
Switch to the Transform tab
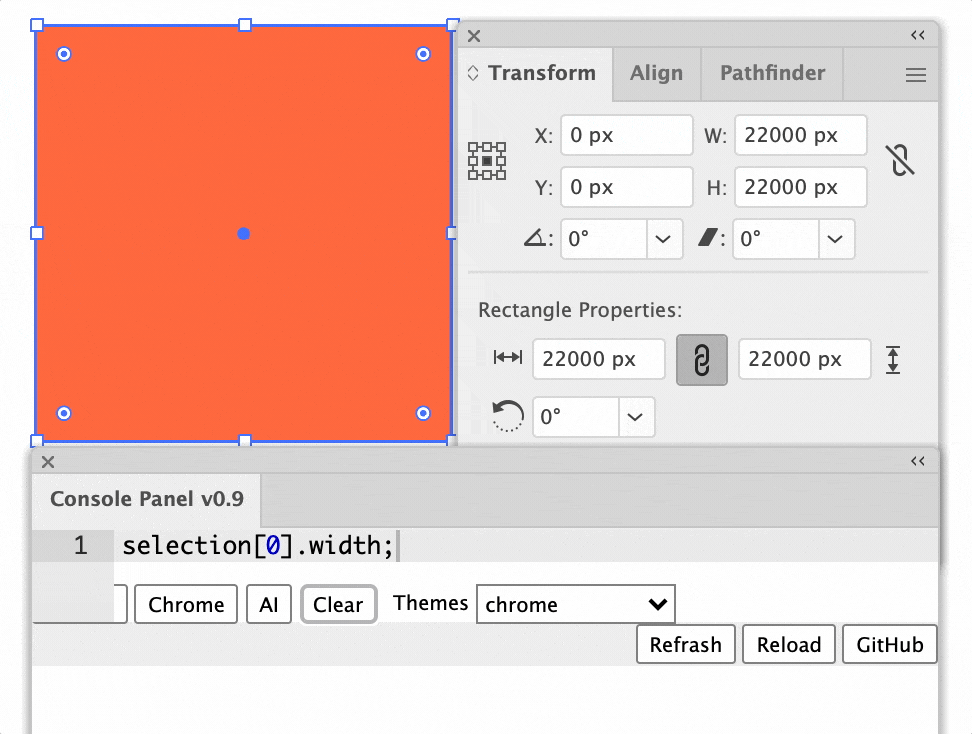click(x=541, y=73)
